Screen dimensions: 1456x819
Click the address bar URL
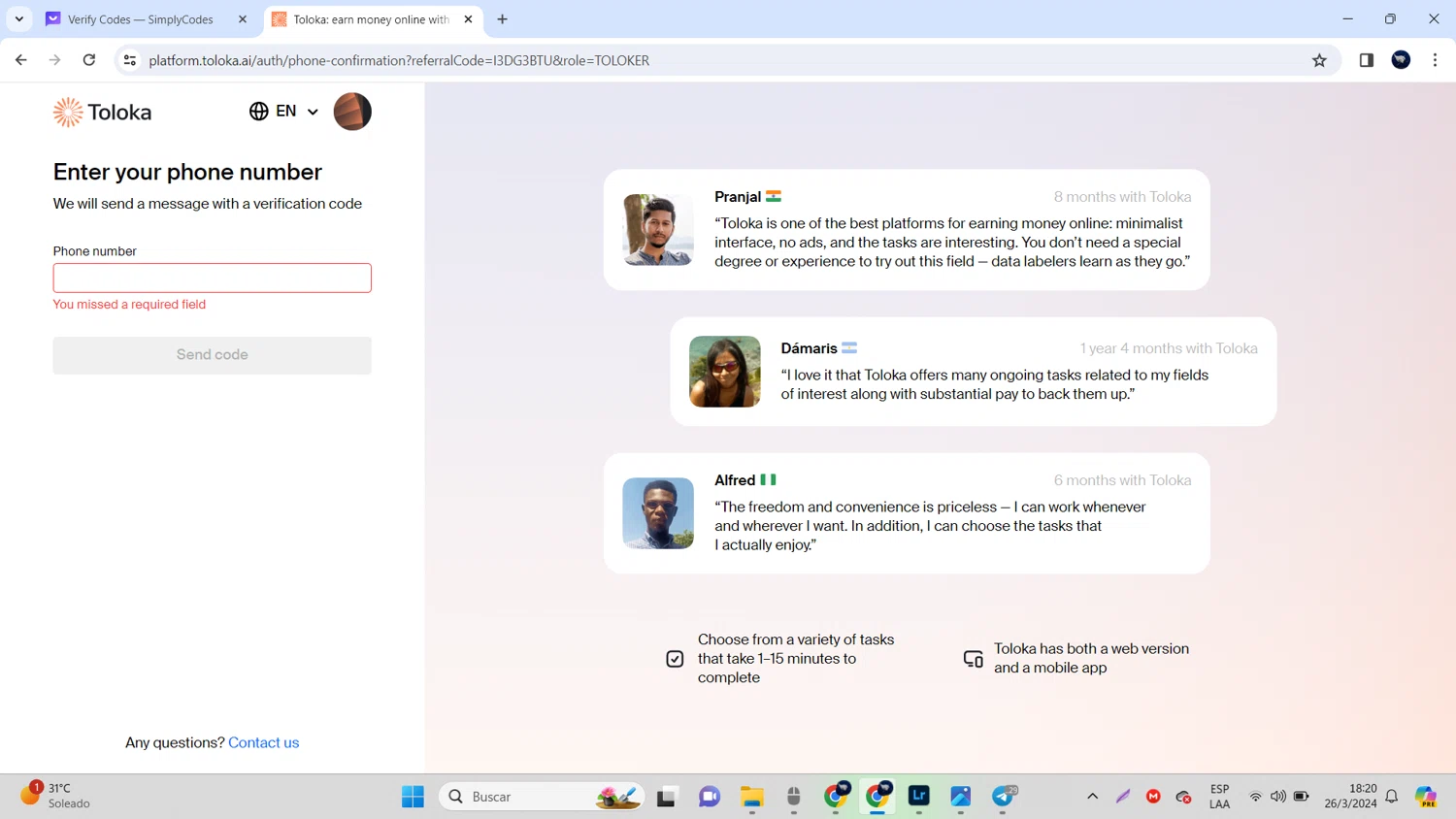(399, 60)
